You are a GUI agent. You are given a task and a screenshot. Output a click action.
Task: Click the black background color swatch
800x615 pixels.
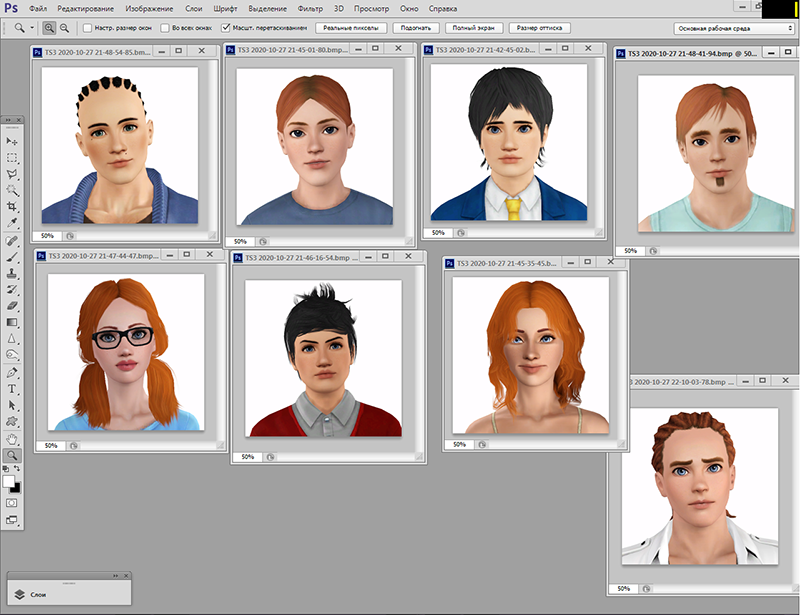[16, 488]
